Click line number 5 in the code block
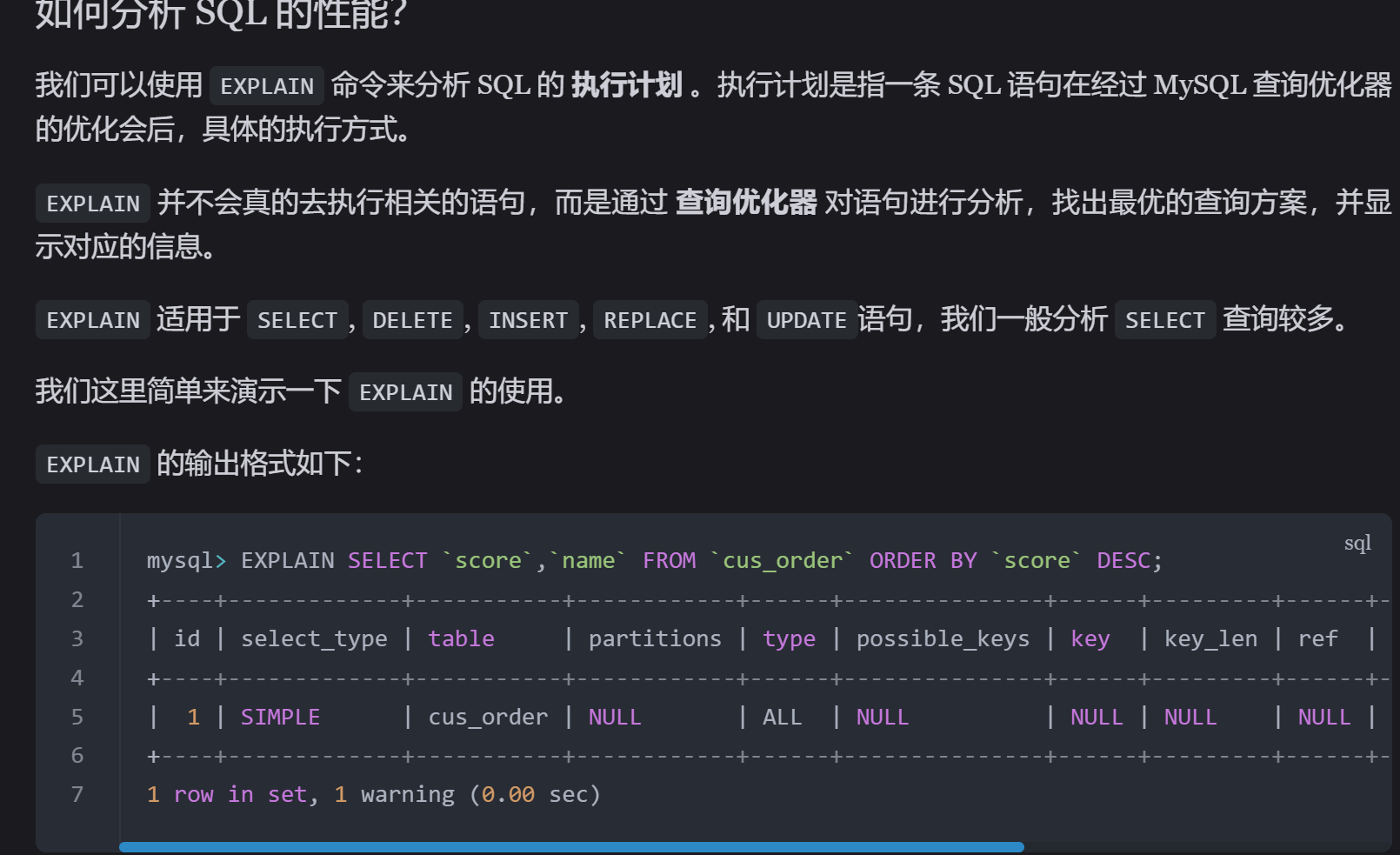Viewport: 1400px width, 855px height. point(77,717)
